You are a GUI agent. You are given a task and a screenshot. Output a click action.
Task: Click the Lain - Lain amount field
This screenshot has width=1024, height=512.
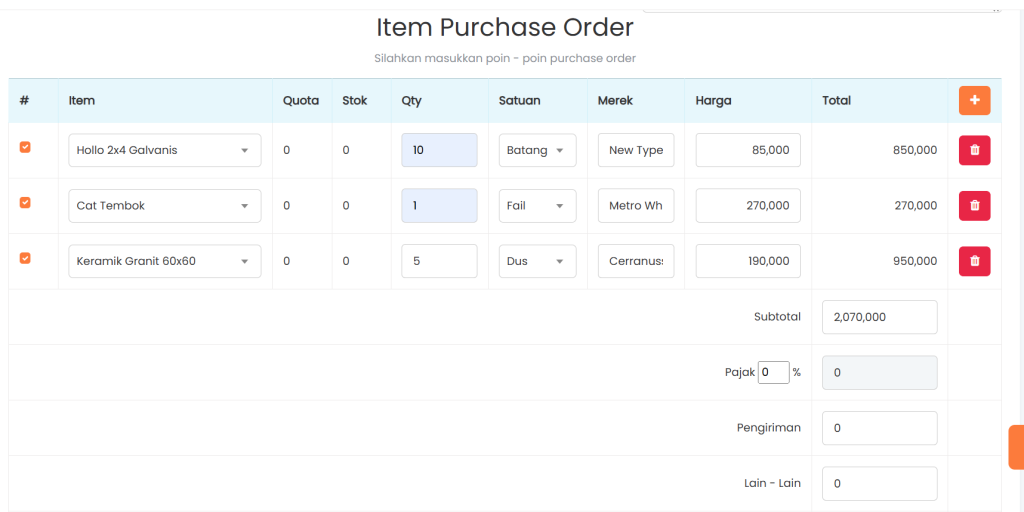(879, 483)
